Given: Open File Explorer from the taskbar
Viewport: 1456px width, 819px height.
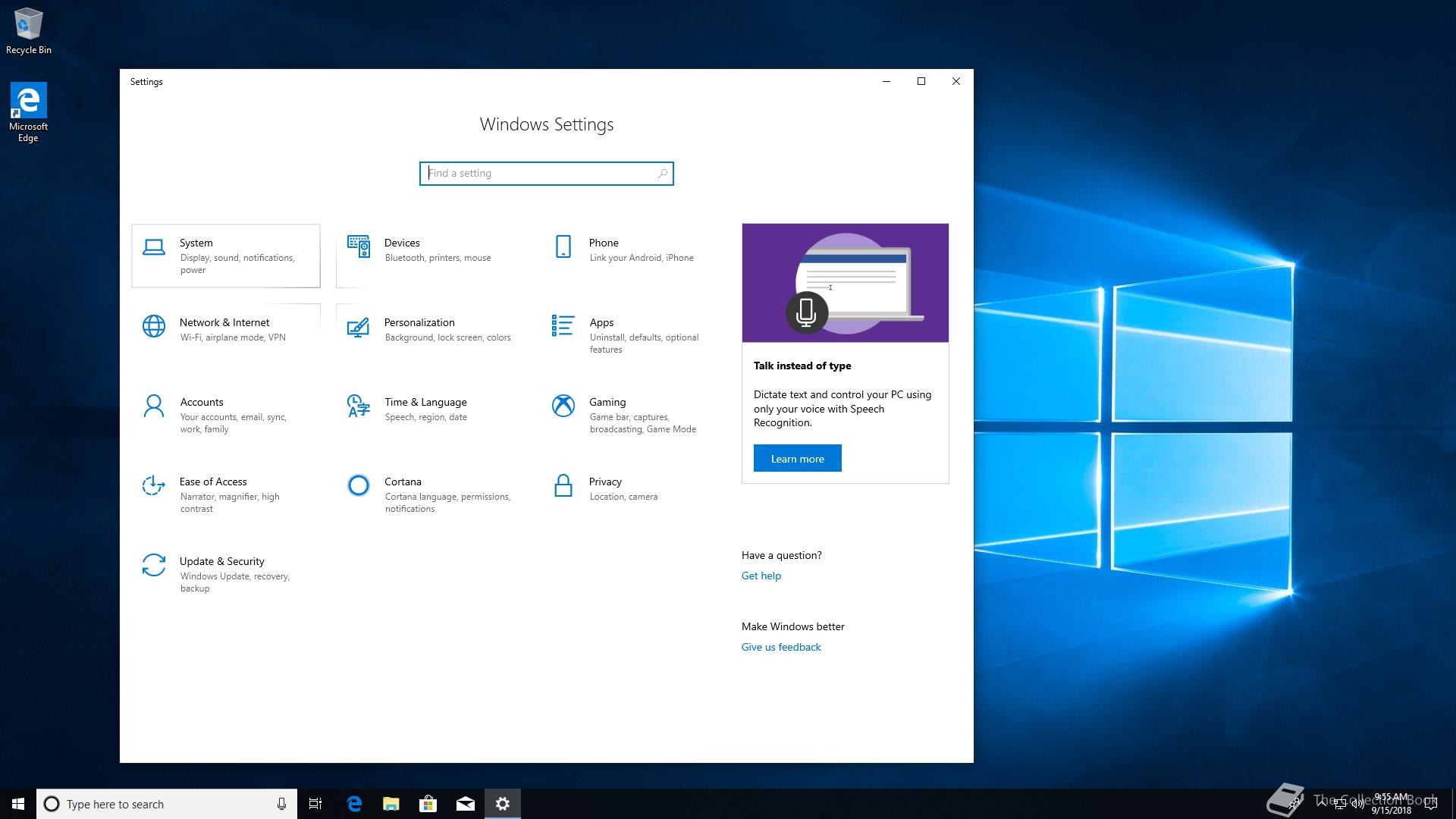Looking at the screenshot, I should coord(391,804).
